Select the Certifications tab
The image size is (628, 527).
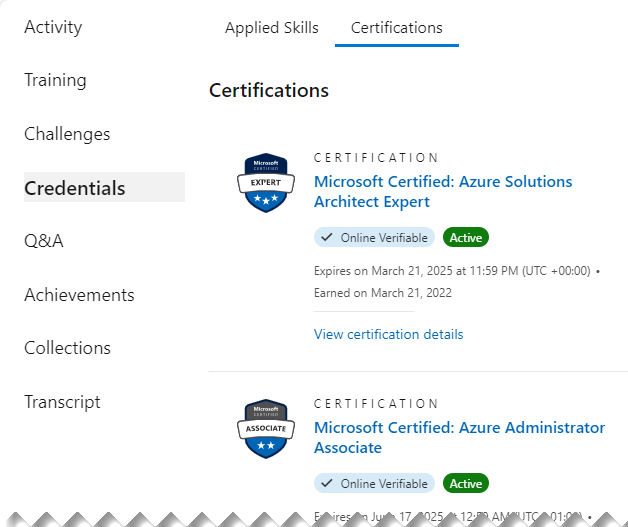(x=397, y=28)
